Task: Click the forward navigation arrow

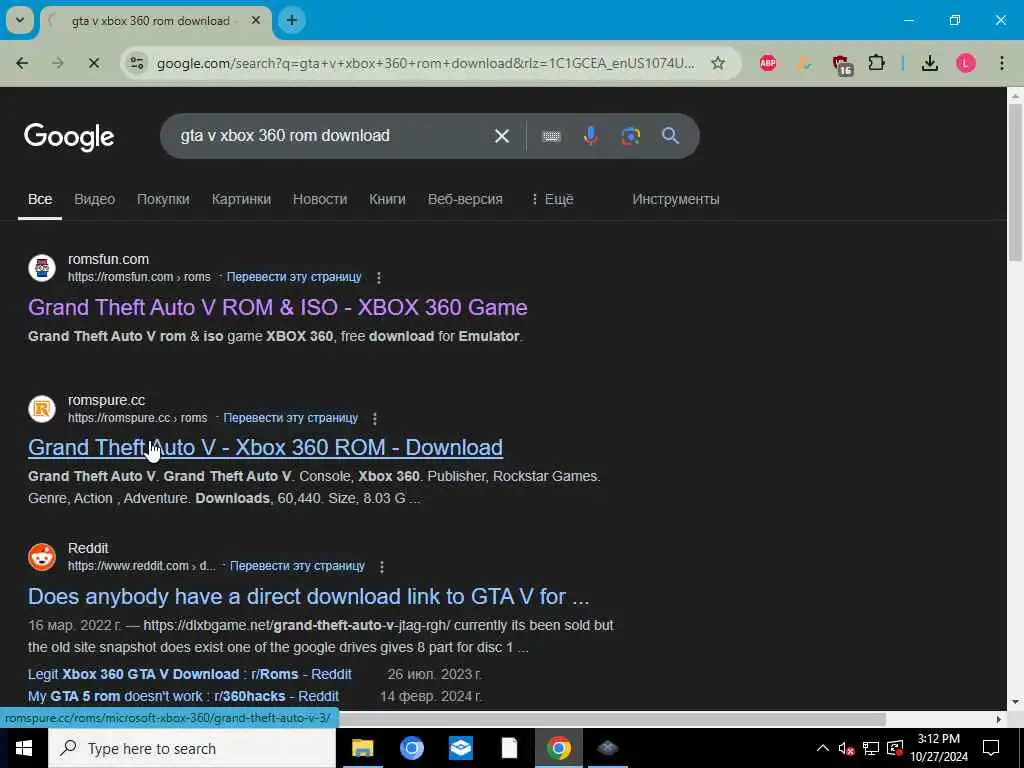Action: pos(58,63)
